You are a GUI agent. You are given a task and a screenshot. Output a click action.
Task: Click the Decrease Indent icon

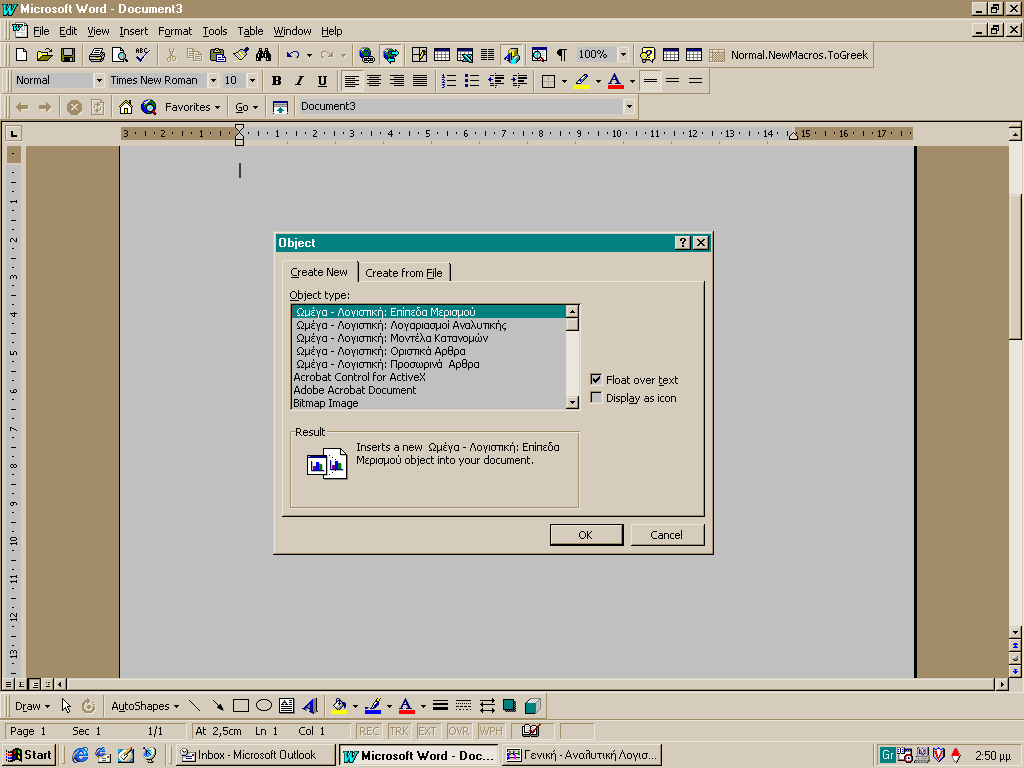tap(496, 81)
